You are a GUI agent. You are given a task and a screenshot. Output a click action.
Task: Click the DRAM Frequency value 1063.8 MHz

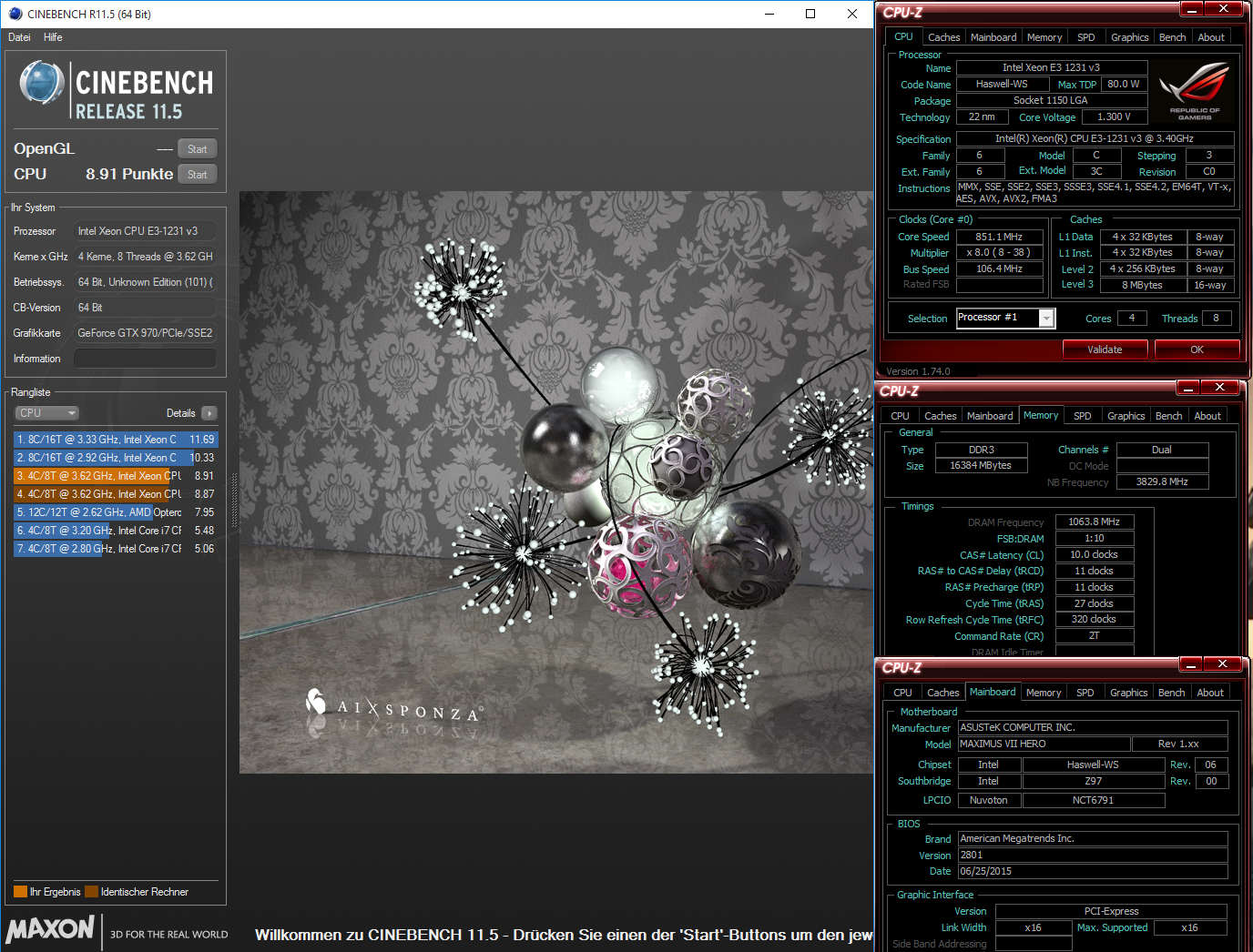point(1095,522)
